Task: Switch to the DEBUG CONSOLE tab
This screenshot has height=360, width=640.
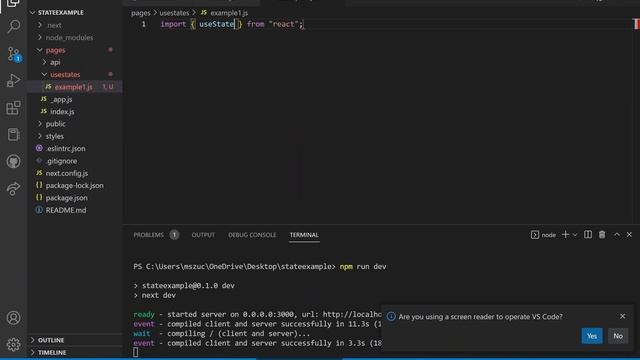Action: click(252, 235)
